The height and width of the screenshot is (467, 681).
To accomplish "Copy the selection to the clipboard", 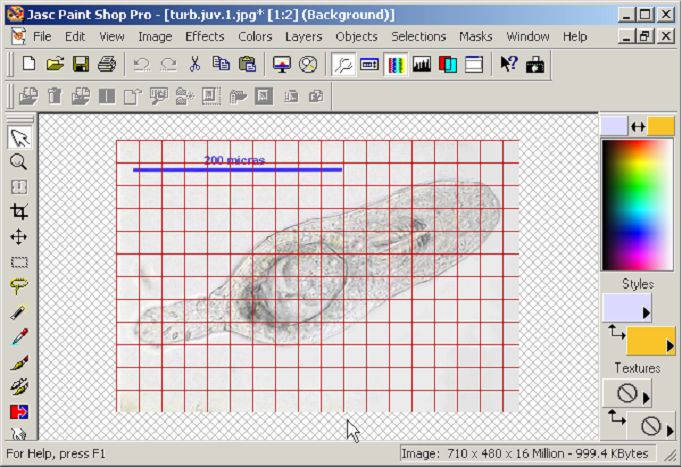I will click(x=221, y=64).
